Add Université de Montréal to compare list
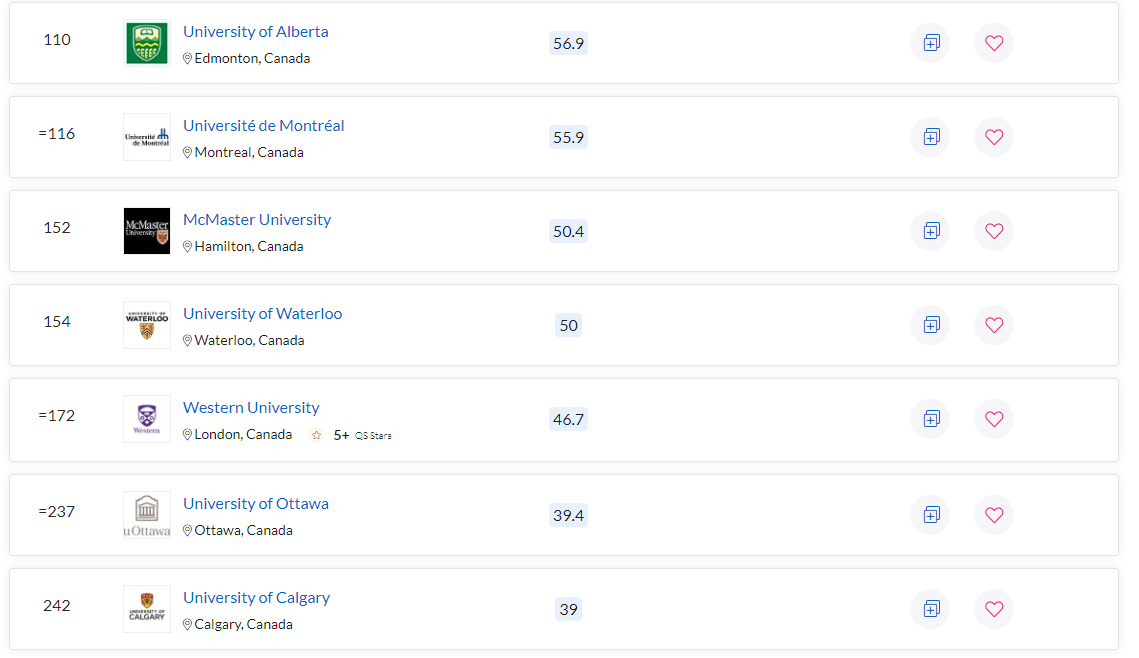Viewport: 1139px width, 658px height. point(931,137)
